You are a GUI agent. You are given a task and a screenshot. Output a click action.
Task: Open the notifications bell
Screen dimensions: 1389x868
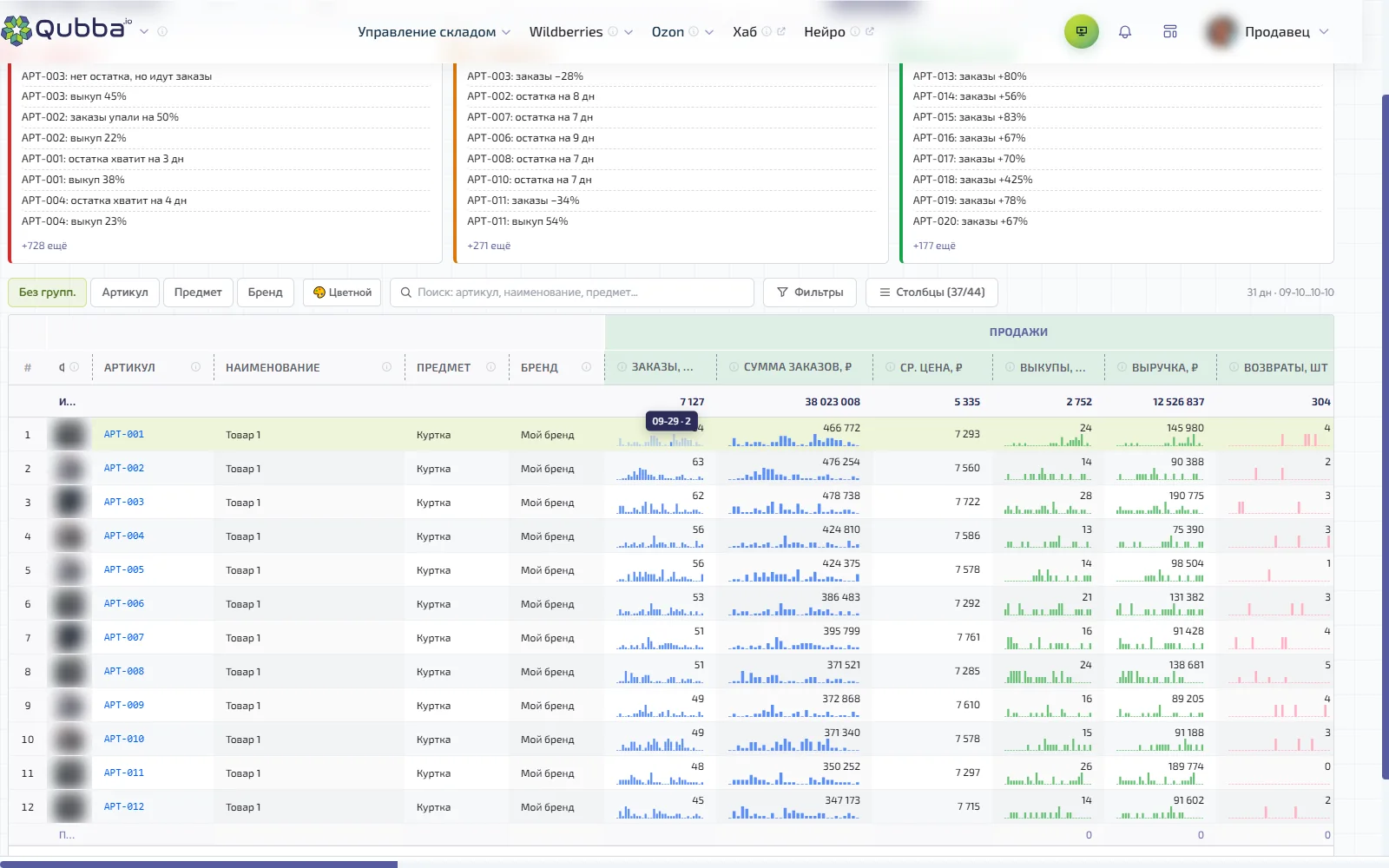[x=1124, y=32]
